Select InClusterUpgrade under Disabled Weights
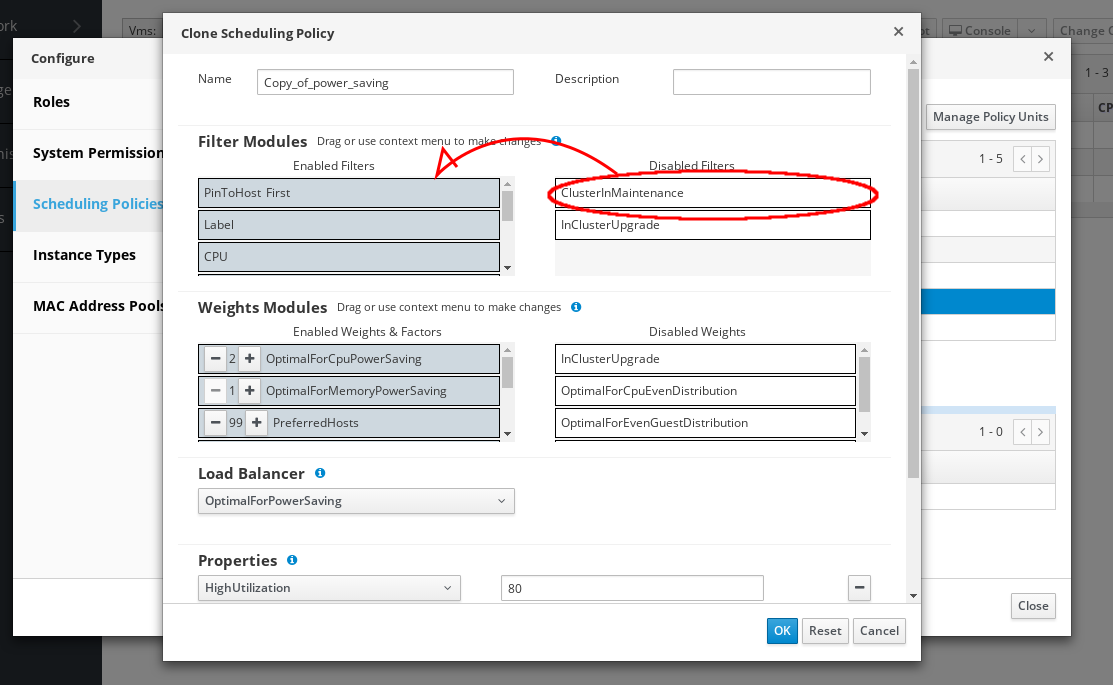The image size is (1113, 685). point(706,358)
